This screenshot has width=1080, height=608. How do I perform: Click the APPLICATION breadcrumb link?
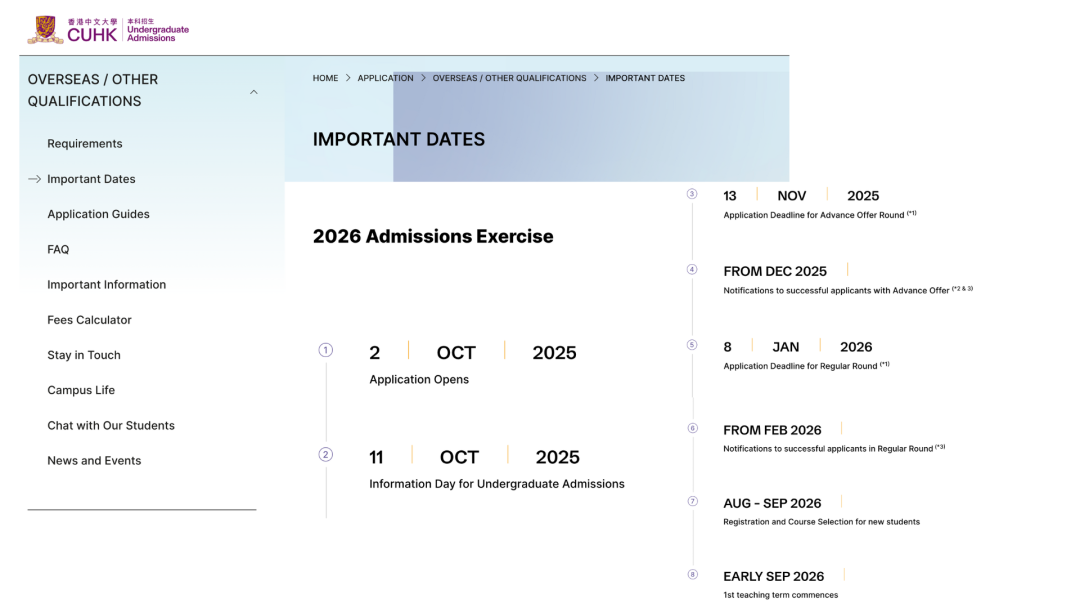click(x=385, y=78)
